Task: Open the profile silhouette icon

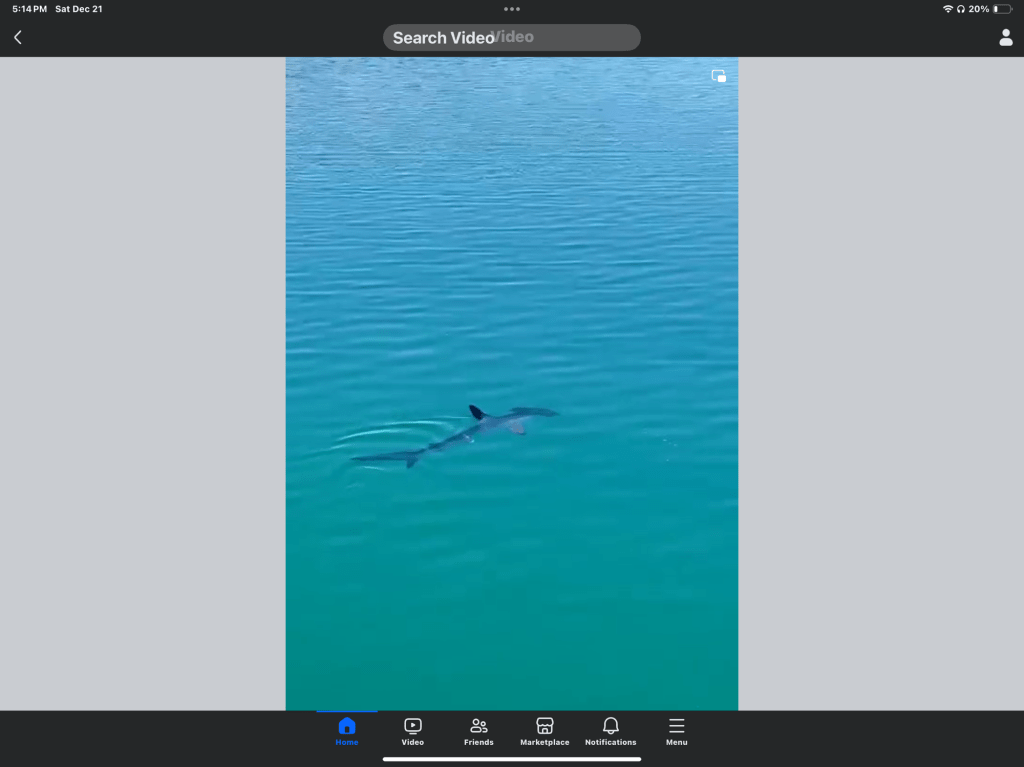Action: 1005,38
